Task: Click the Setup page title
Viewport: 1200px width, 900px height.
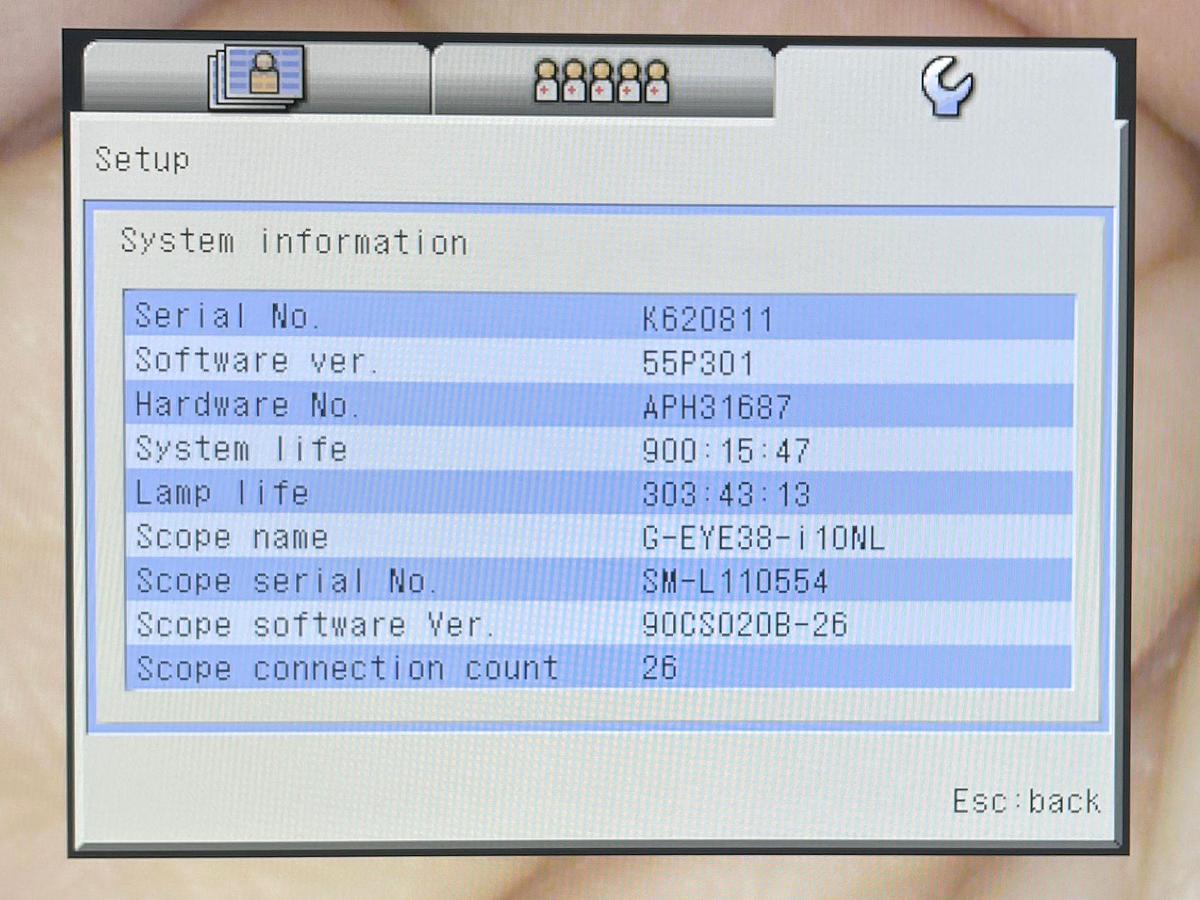Action: click(142, 159)
